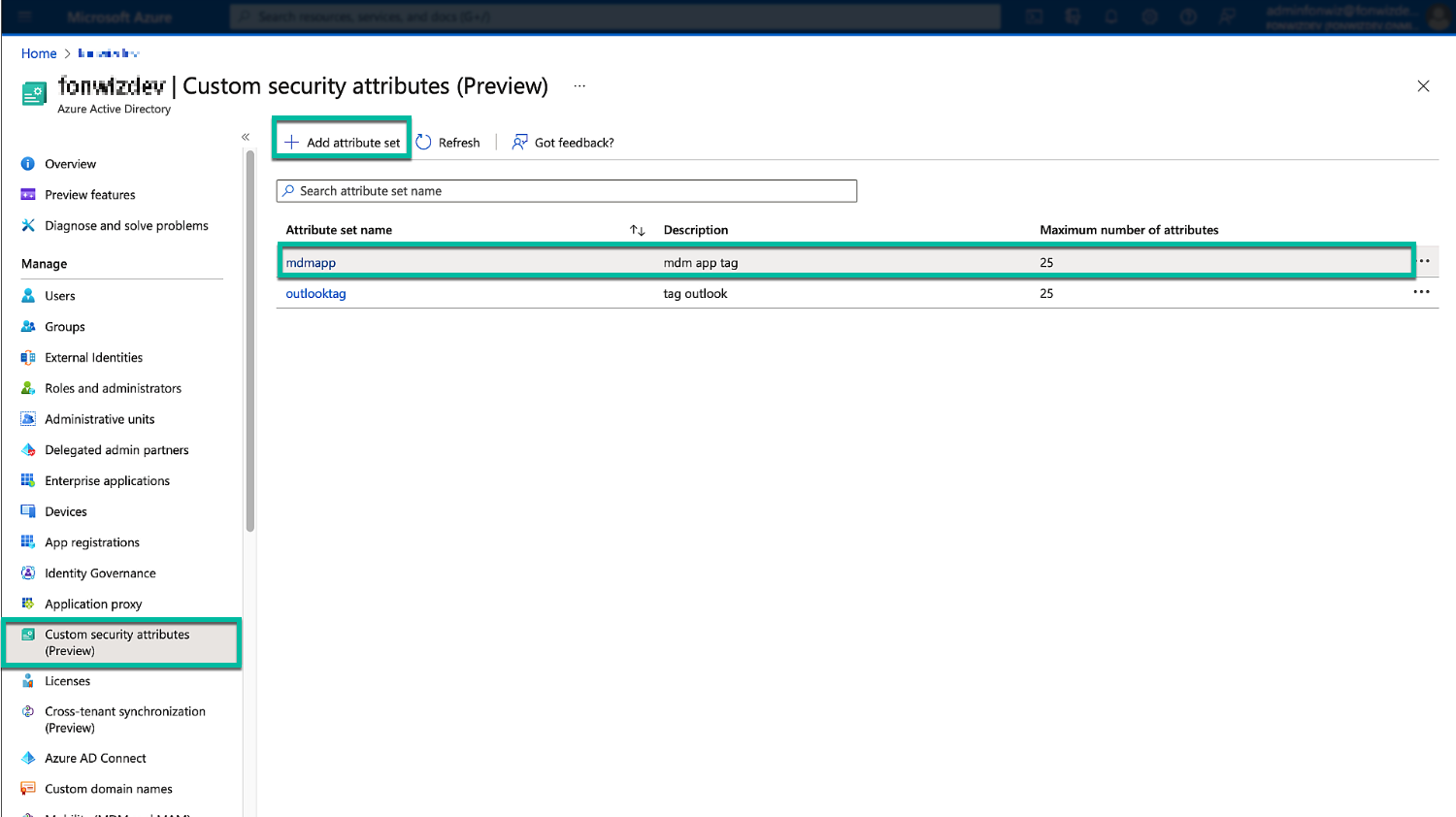Open more options for mdmapp row

coord(1424,261)
